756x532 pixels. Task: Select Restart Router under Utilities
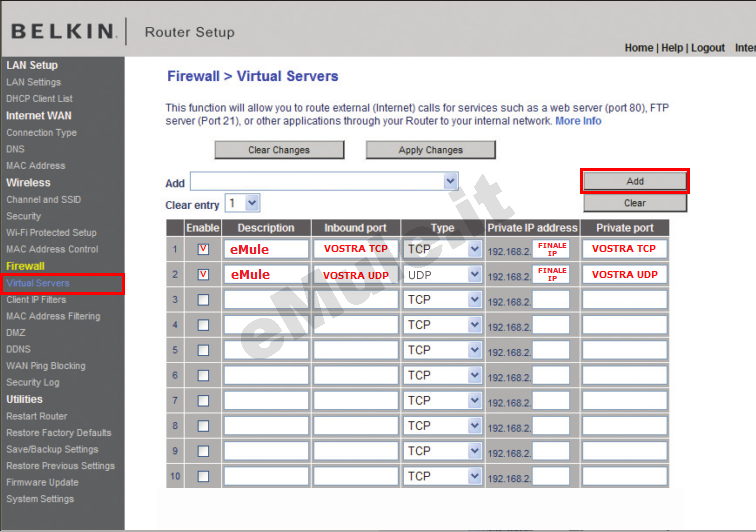pos(37,416)
